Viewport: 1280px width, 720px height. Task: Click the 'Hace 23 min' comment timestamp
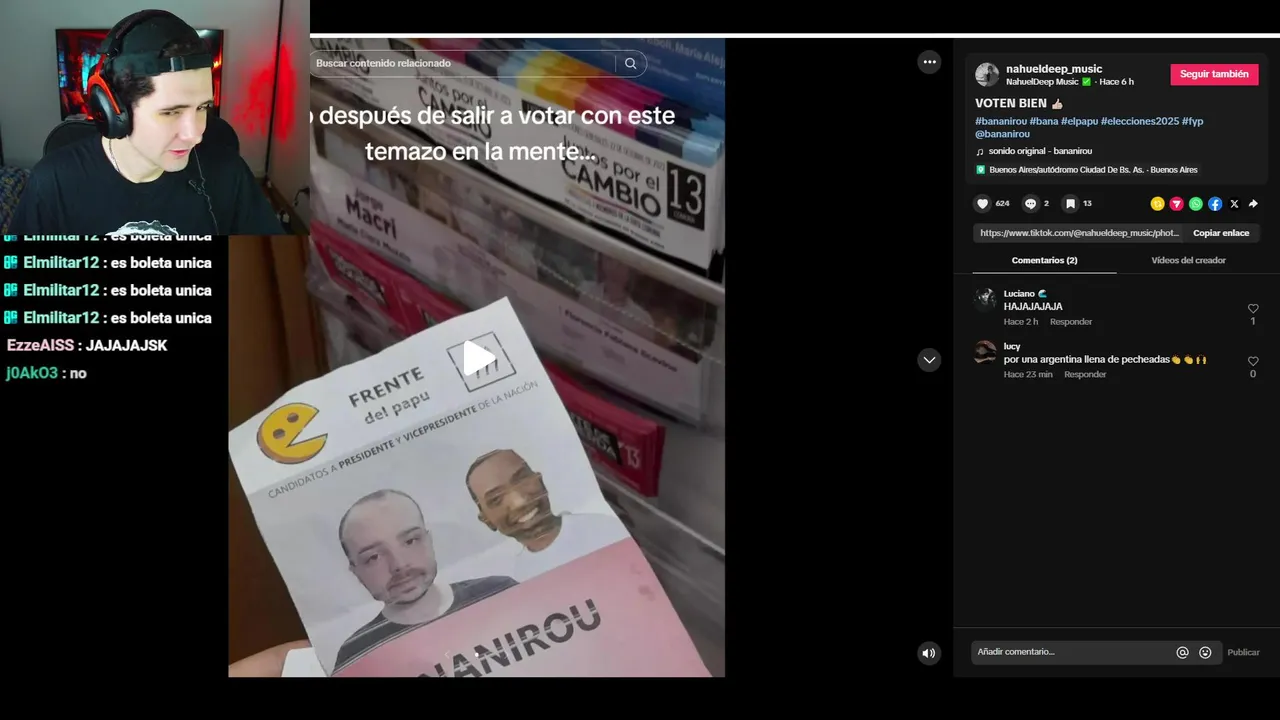coord(1028,374)
